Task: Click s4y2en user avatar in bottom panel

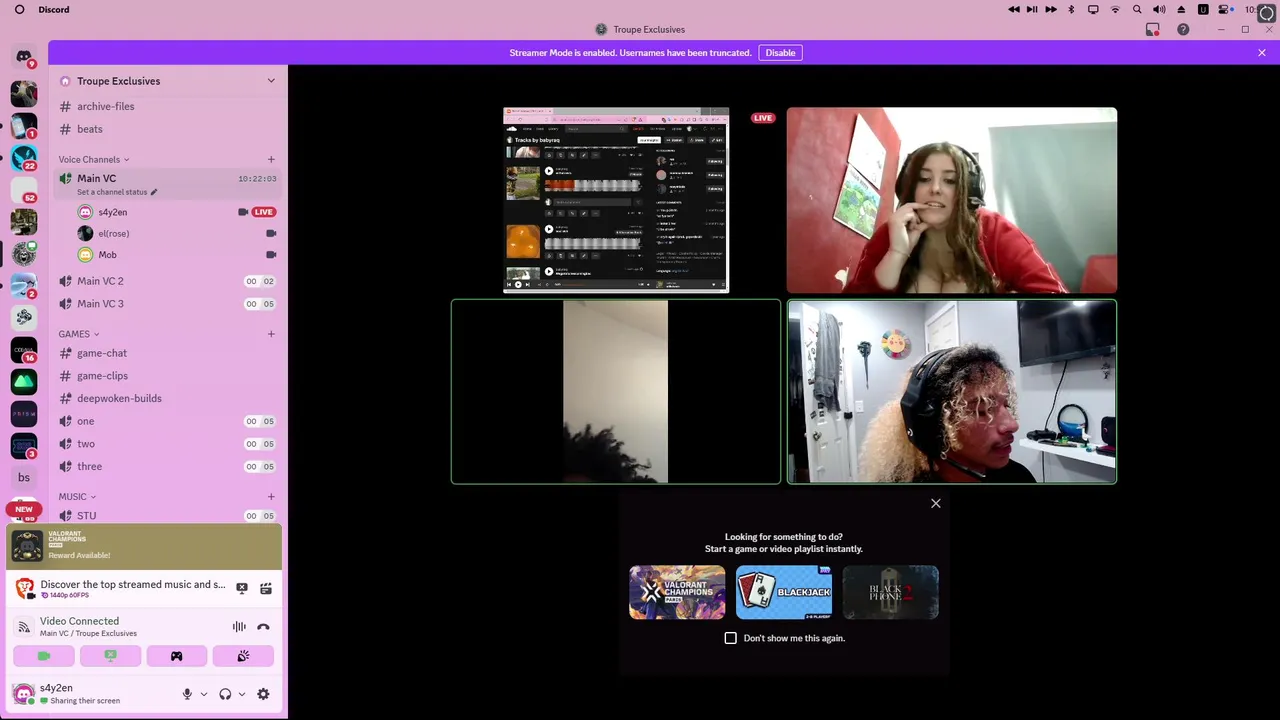Action: coord(22,694)
